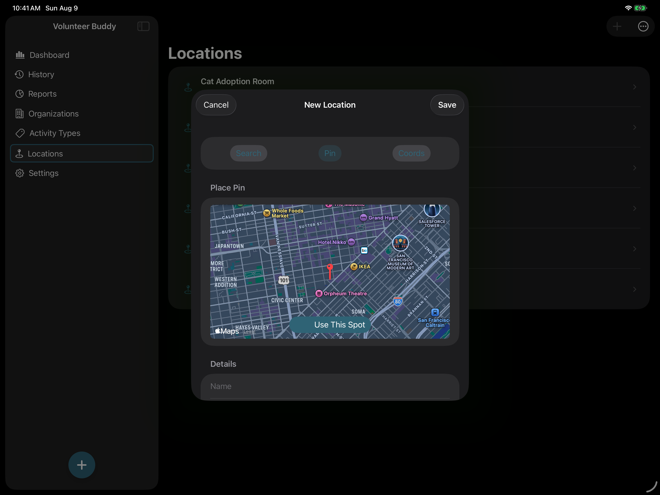This screenshot has width=660, height=495.
Task: Open the Cat Adoption Room row chevron
Action: (x=634, y=87)
